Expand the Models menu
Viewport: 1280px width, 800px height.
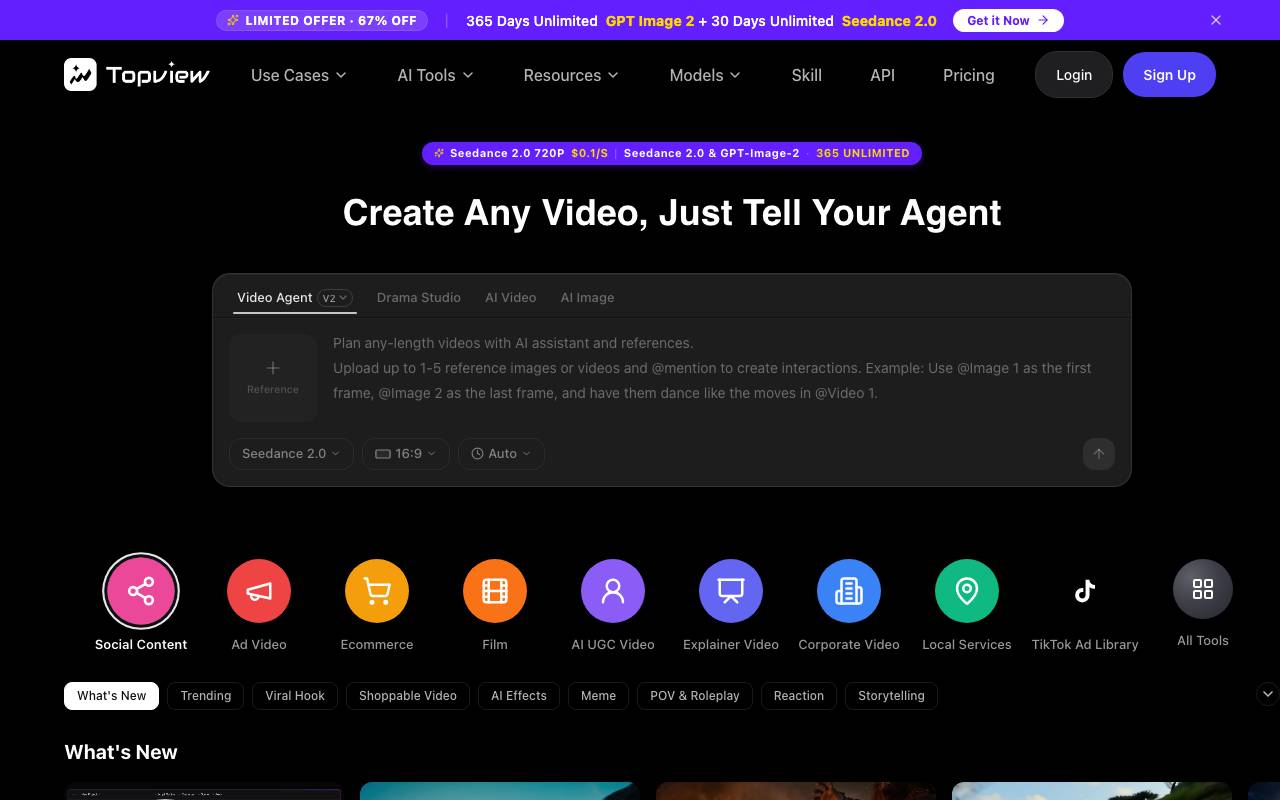tap(705, 75)
